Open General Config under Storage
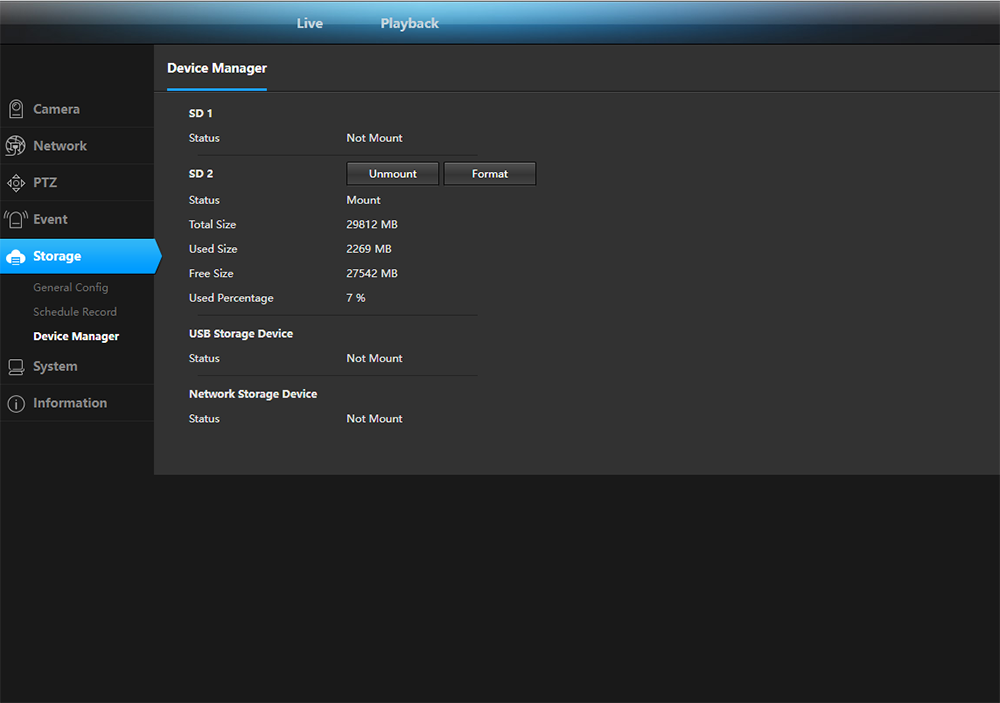This screenshot has height=703, width=1000. pyautogui.click(x=70, y=287)
